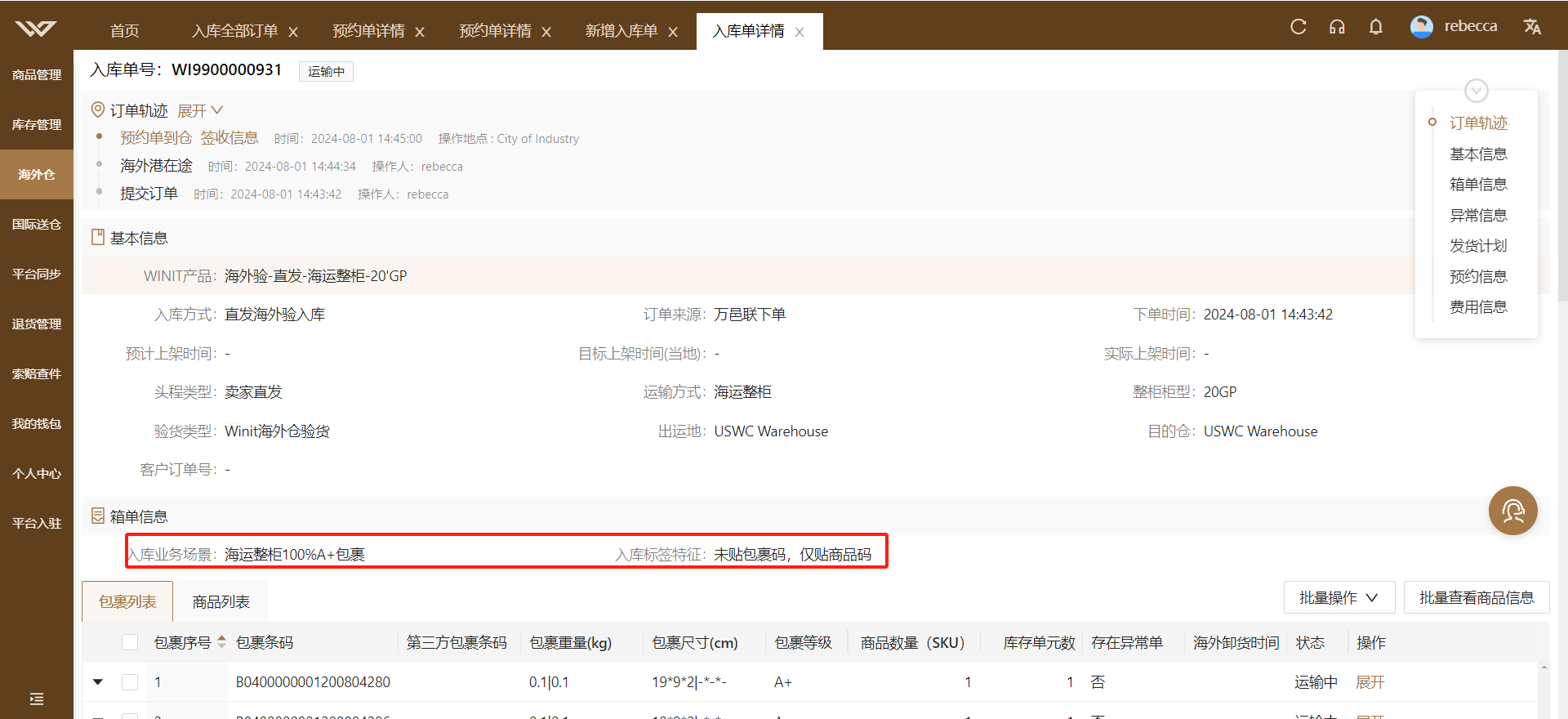Open 商品管理 in sidebar
This screenshot has width=1568, height=719.
[x=37, y=74]
